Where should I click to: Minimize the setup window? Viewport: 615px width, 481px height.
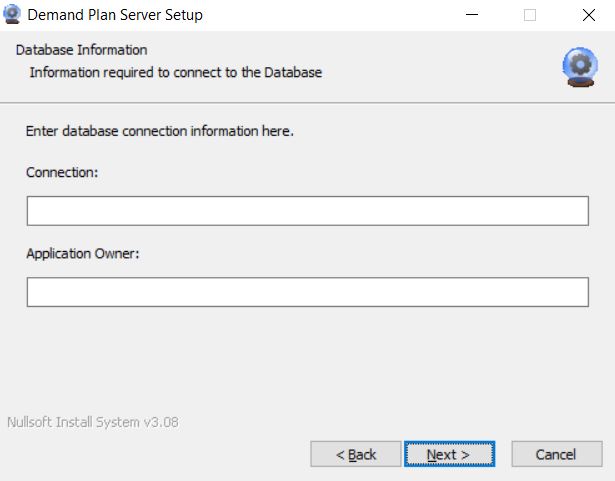tap(472, 15)
